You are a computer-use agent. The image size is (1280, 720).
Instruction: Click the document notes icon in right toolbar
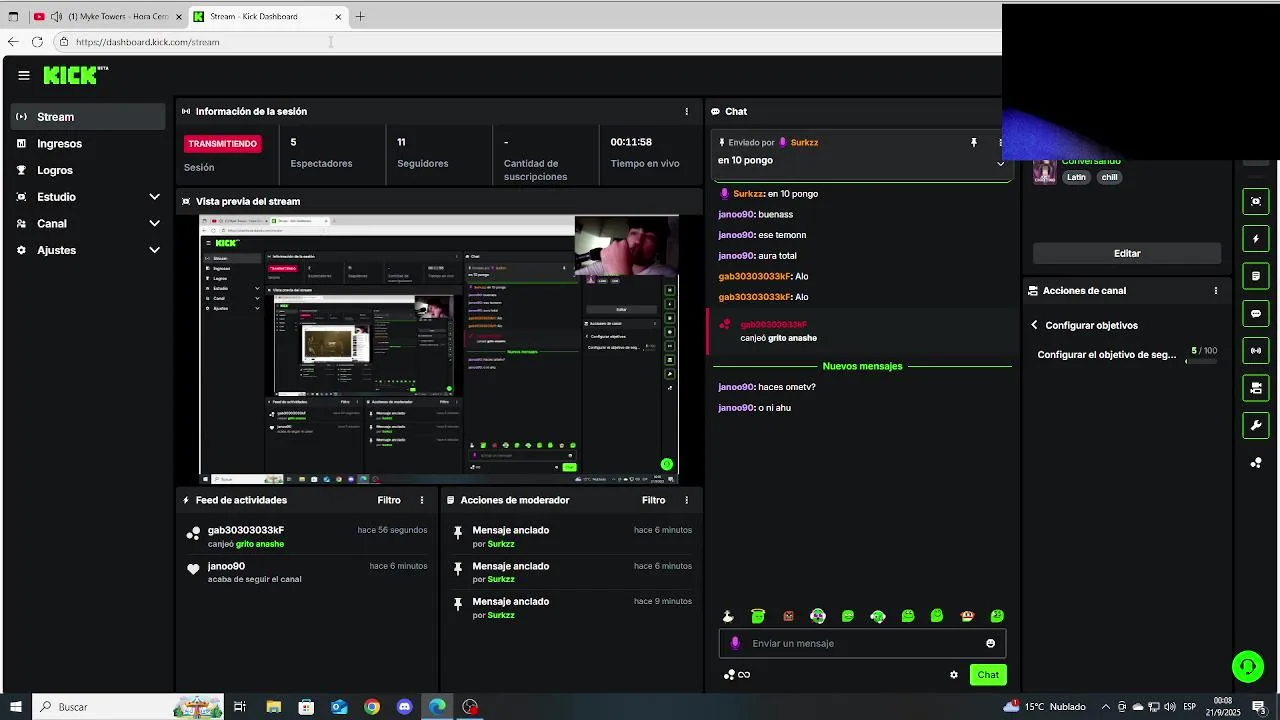(x=1256, y=276)
